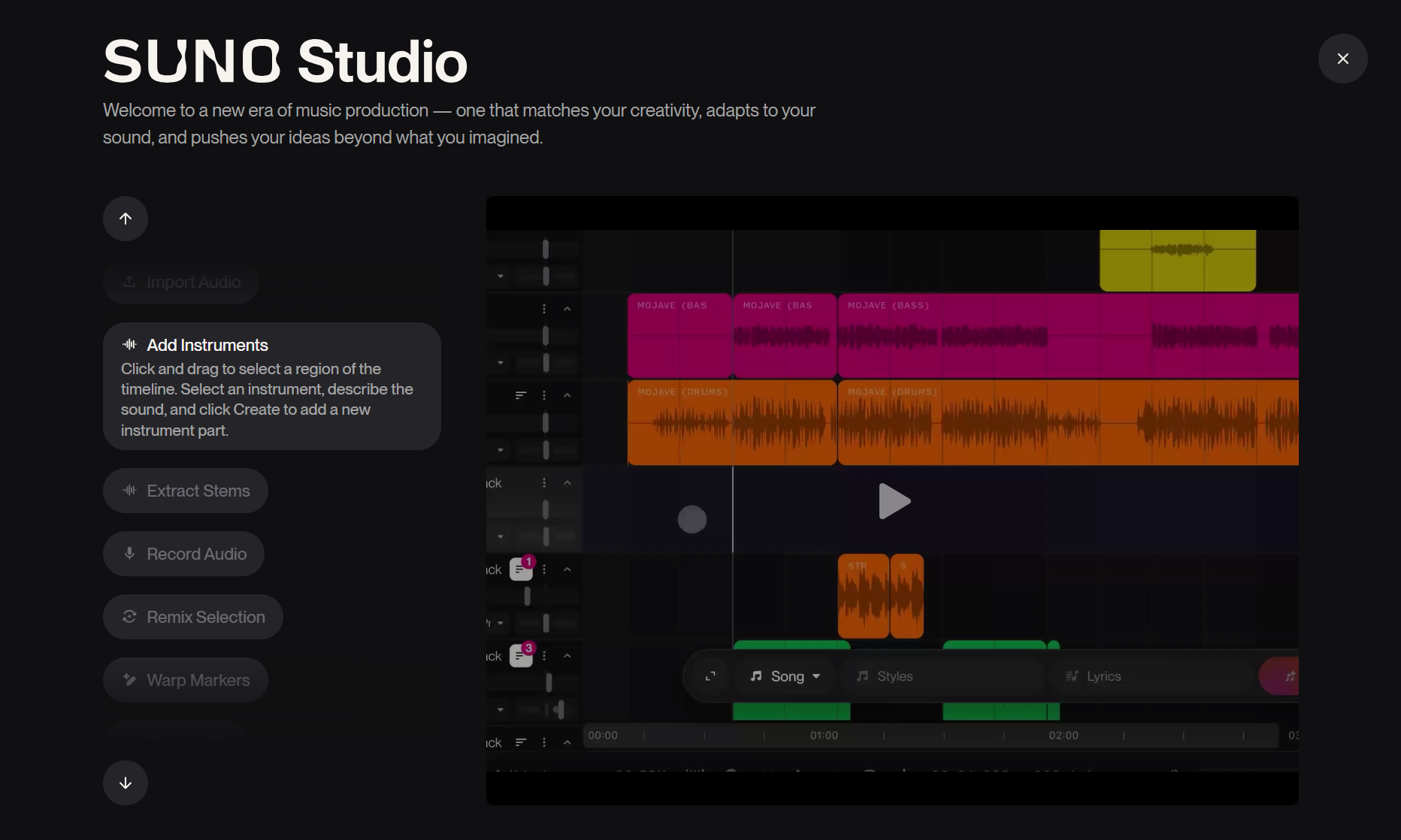1401x840 pixels.
Task: Click the 01:00 mark on the timeline ruler
Action: point(825,735)
